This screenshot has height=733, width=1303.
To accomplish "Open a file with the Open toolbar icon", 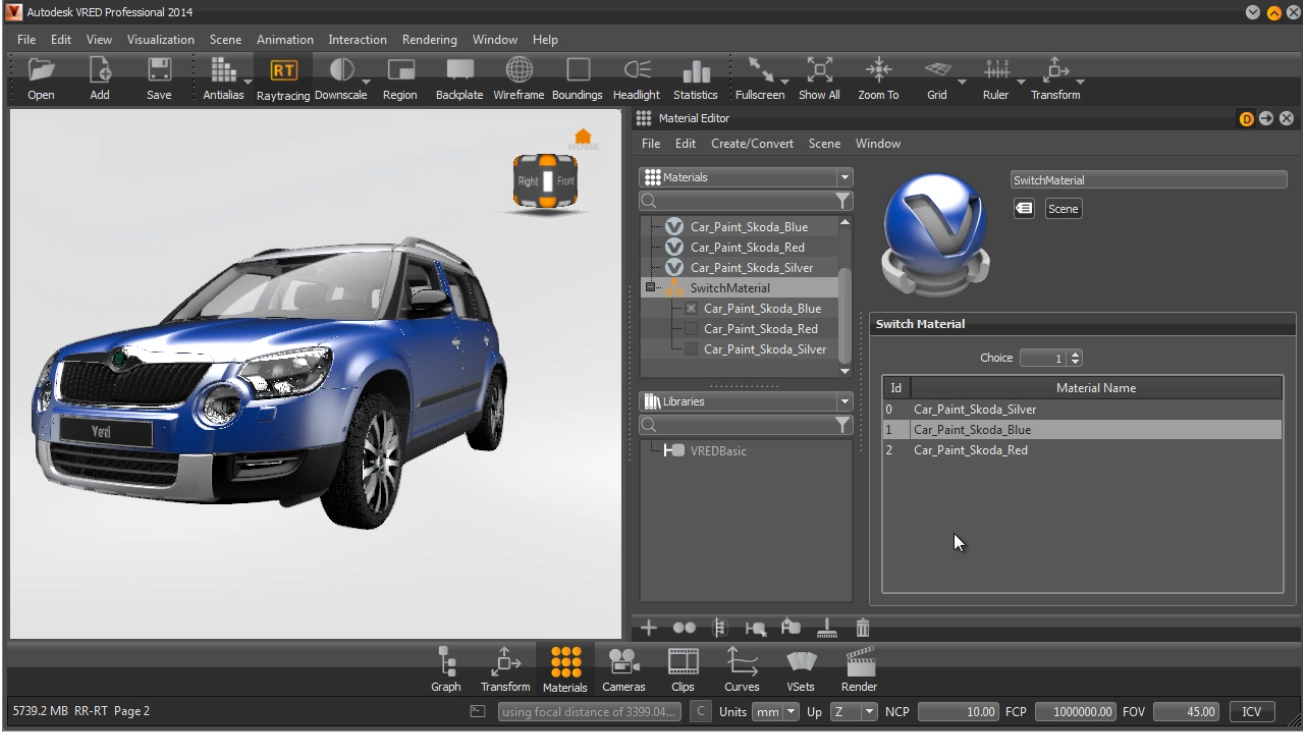I will pyautogui.click(x=41, y=78).
